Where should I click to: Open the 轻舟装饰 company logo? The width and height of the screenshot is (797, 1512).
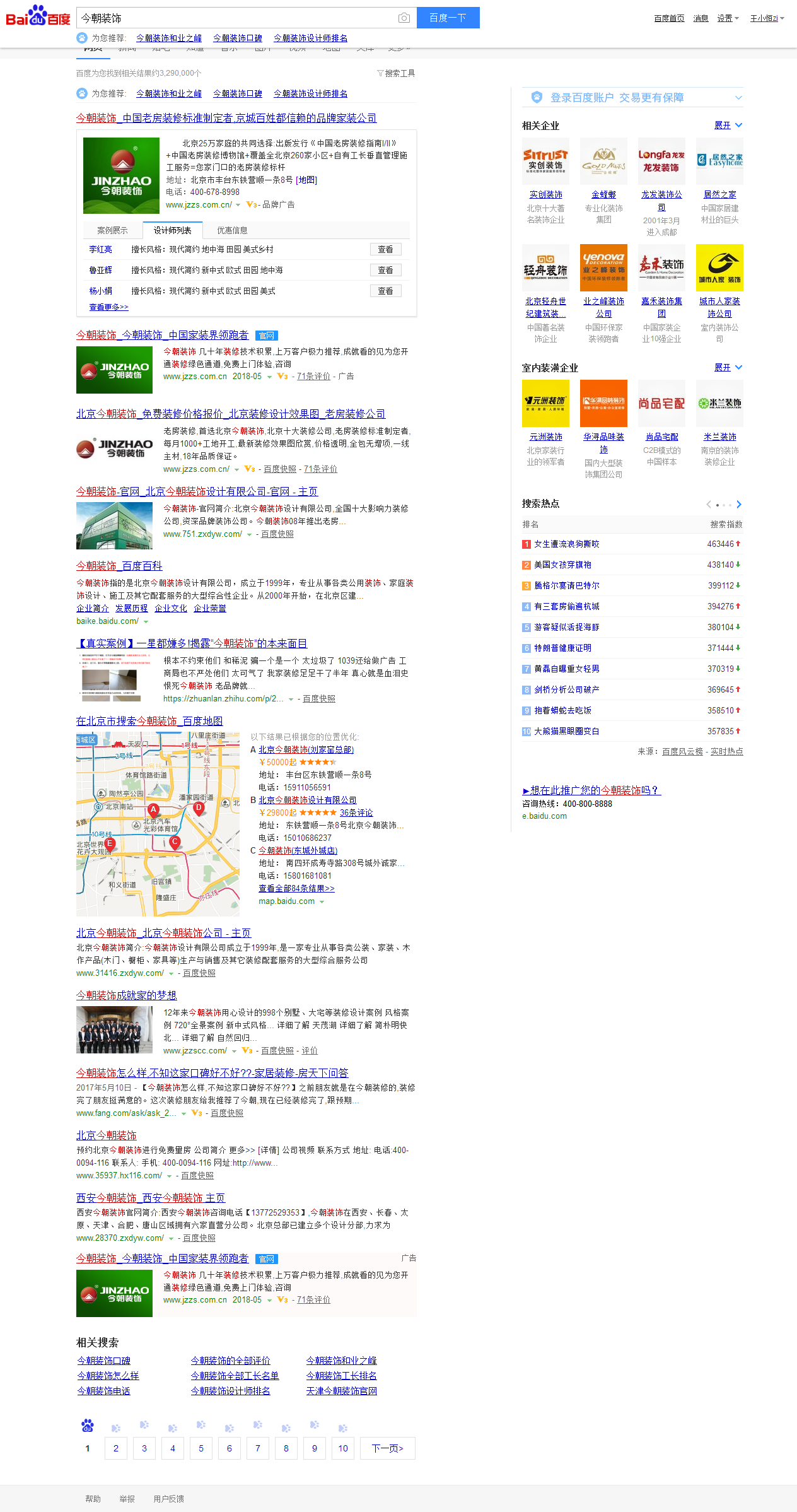(x=545, y=267)
